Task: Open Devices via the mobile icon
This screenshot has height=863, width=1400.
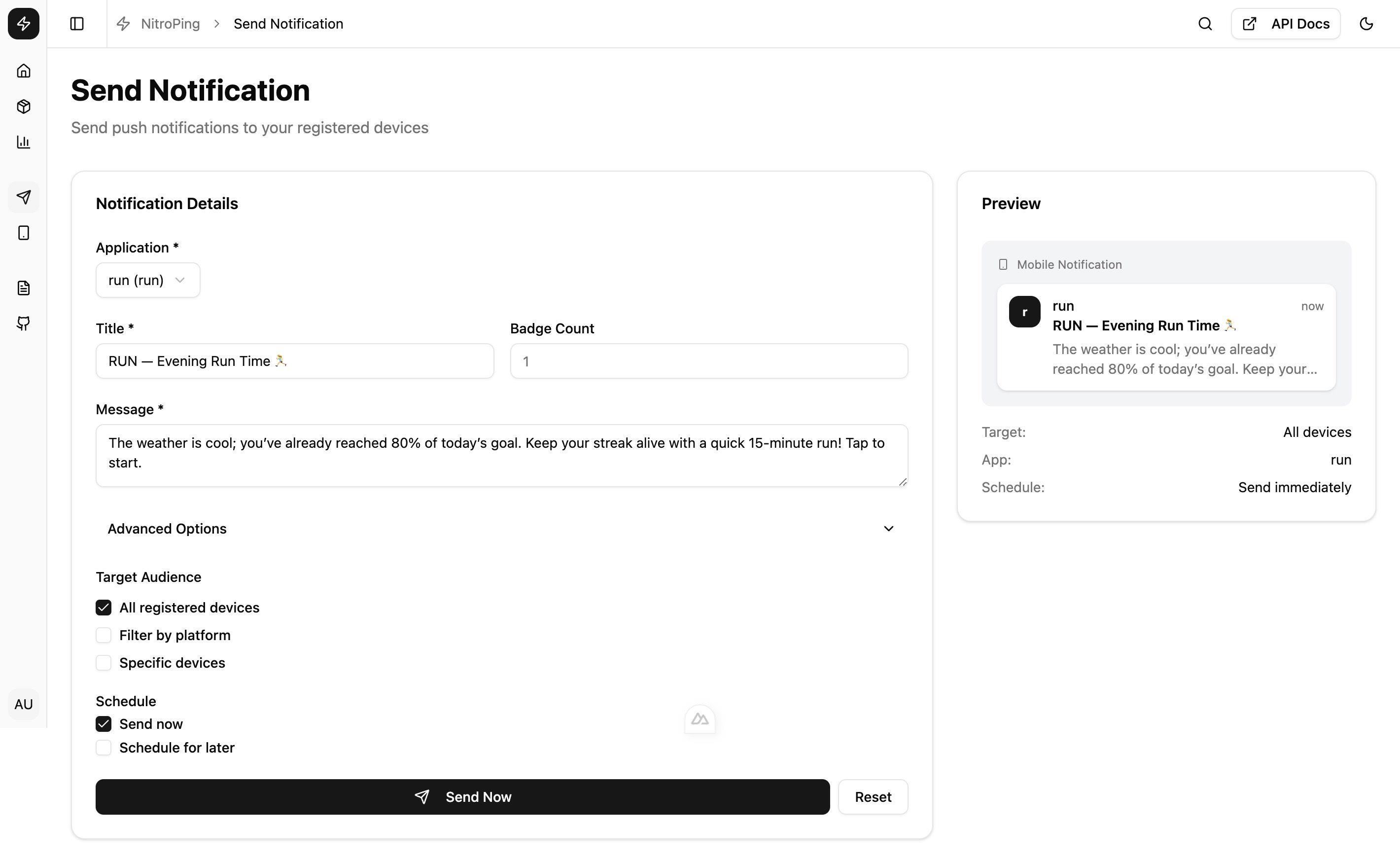Action: [23, 232]
